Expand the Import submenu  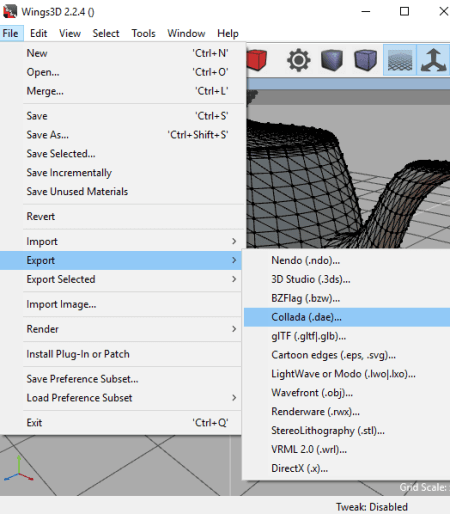121,241
